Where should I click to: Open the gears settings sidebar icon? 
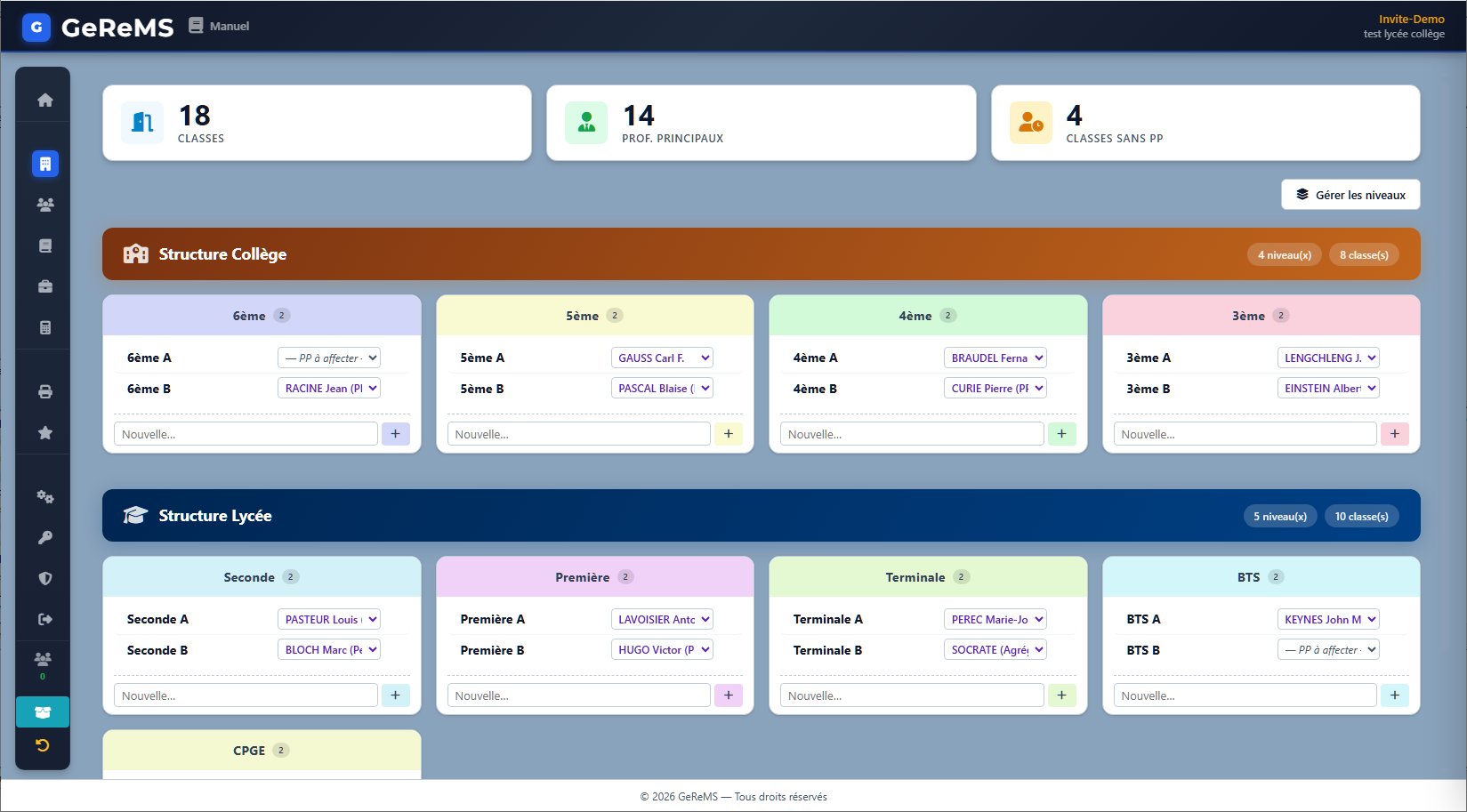[x=44, y=496]
